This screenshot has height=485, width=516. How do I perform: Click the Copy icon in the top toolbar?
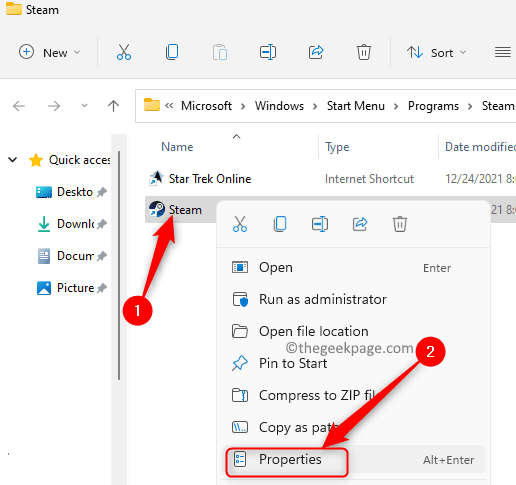click(x=172, y=52)
